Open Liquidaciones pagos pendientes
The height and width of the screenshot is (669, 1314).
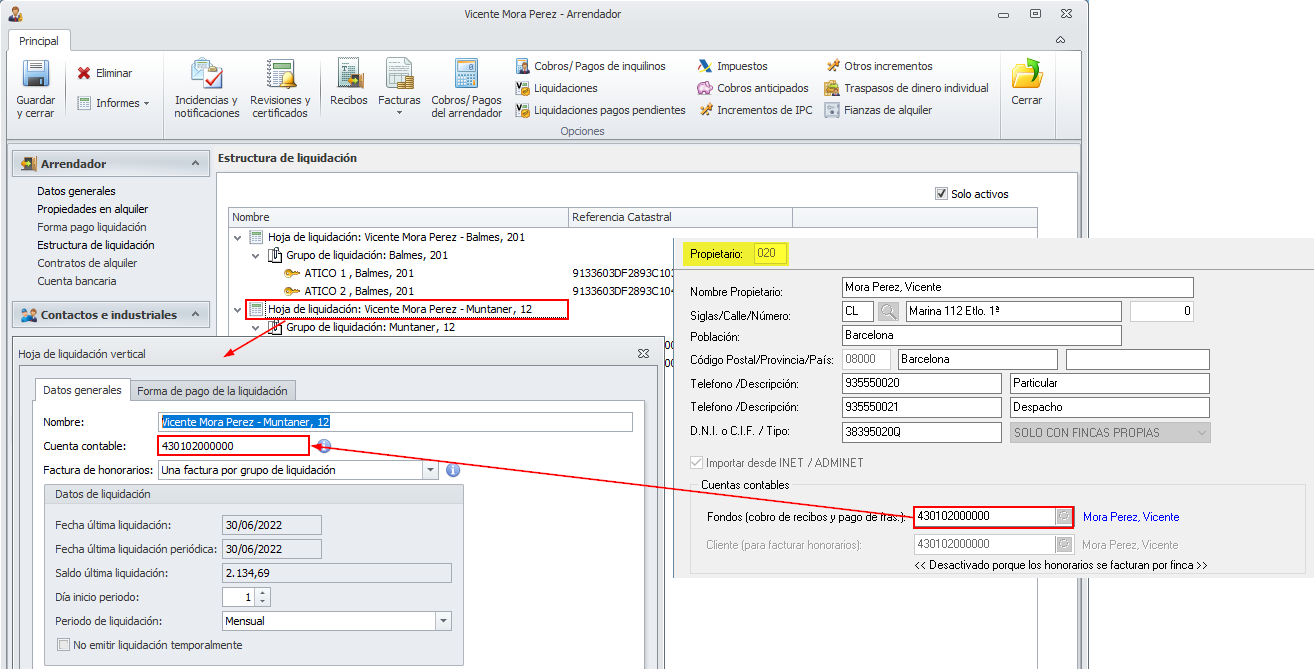point(600,110)
